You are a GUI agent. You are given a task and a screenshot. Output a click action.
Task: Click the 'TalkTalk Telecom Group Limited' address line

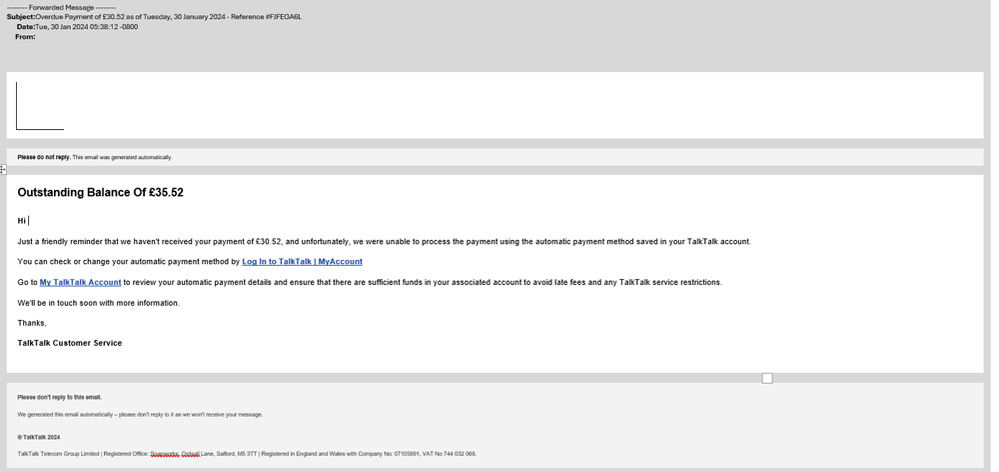(x=247, y=454)
